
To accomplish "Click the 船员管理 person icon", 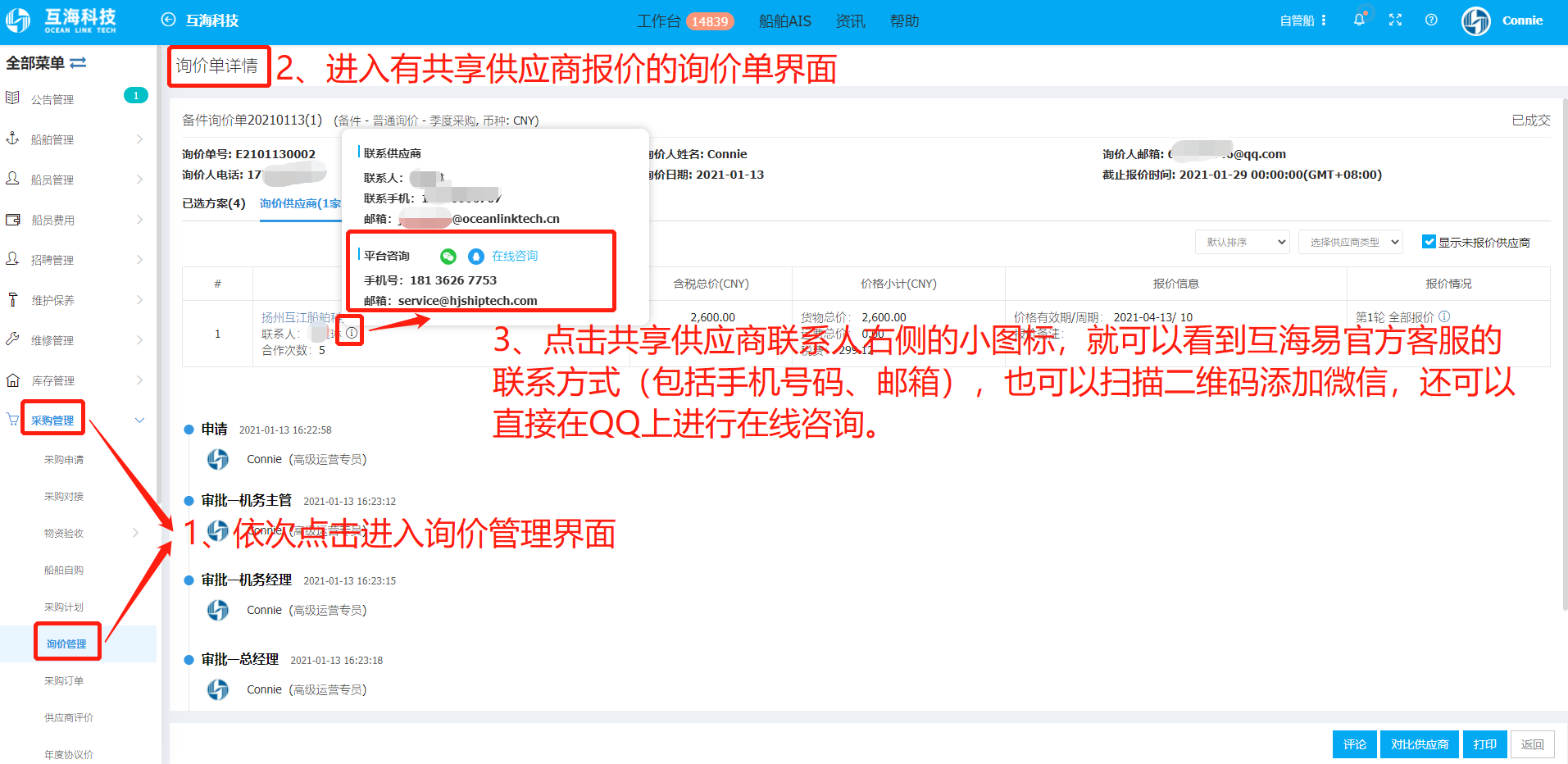I will [x=12, y=179].
